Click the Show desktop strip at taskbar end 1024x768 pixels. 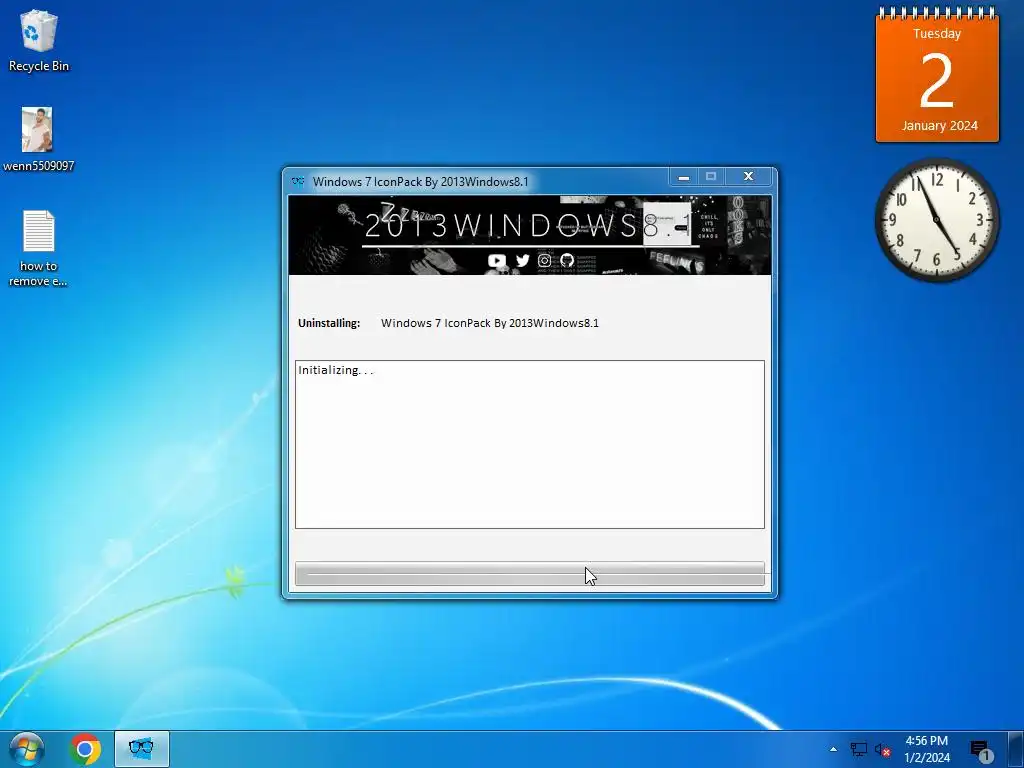[1016, 749]
